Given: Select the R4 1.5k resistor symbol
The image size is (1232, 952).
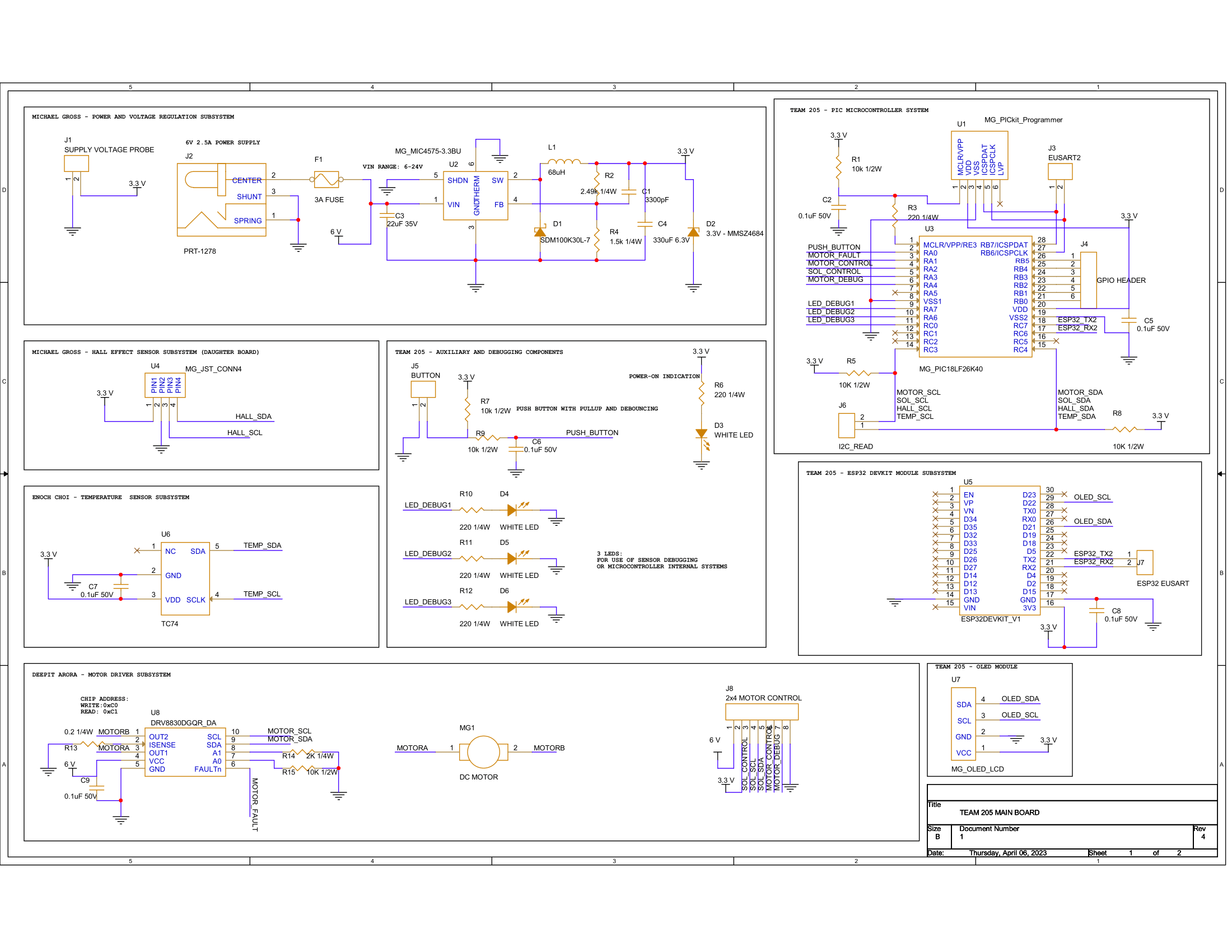Looking at the screenshot, I should pos(597,240).
